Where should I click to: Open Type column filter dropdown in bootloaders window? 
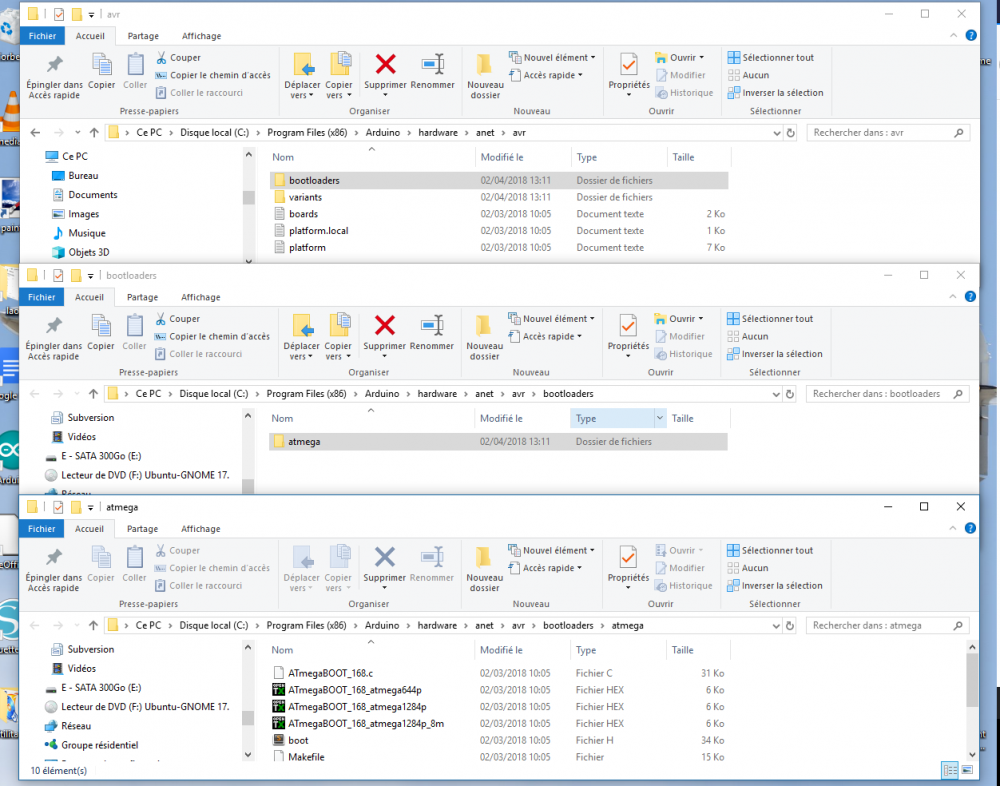pos(659,419)
